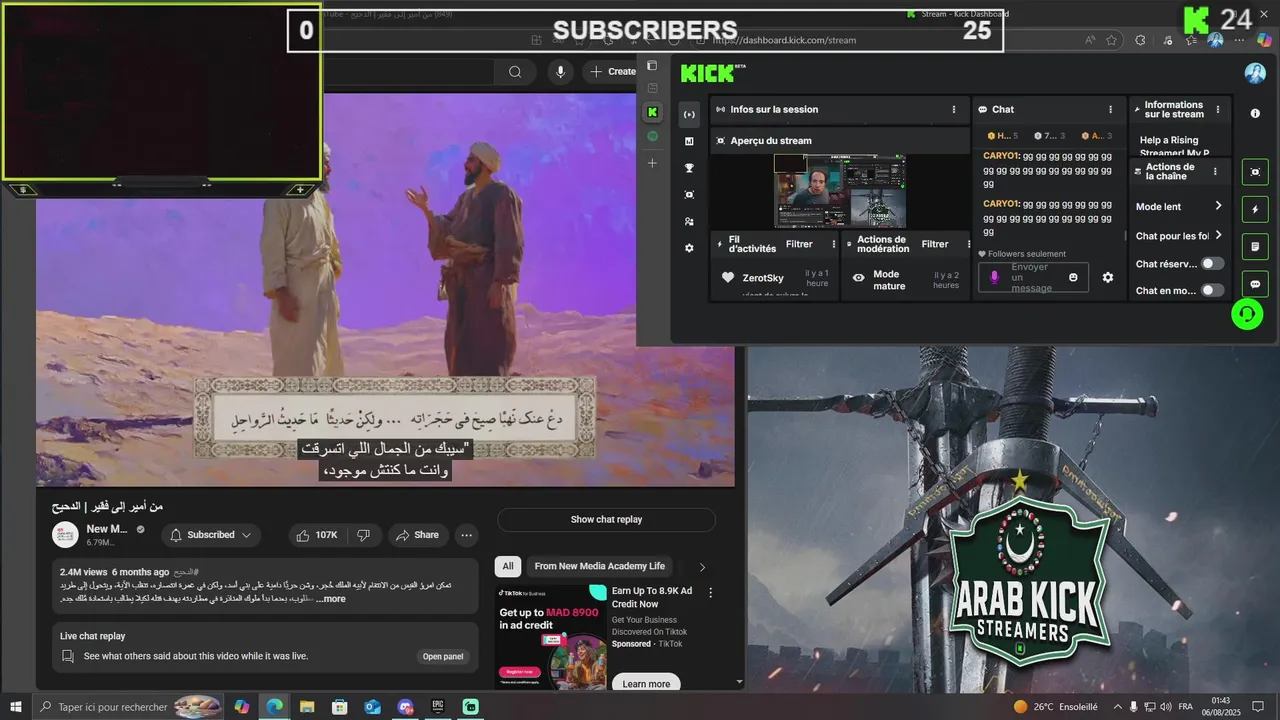
Task: Click Show chat replay button
Action: (606, 520)
